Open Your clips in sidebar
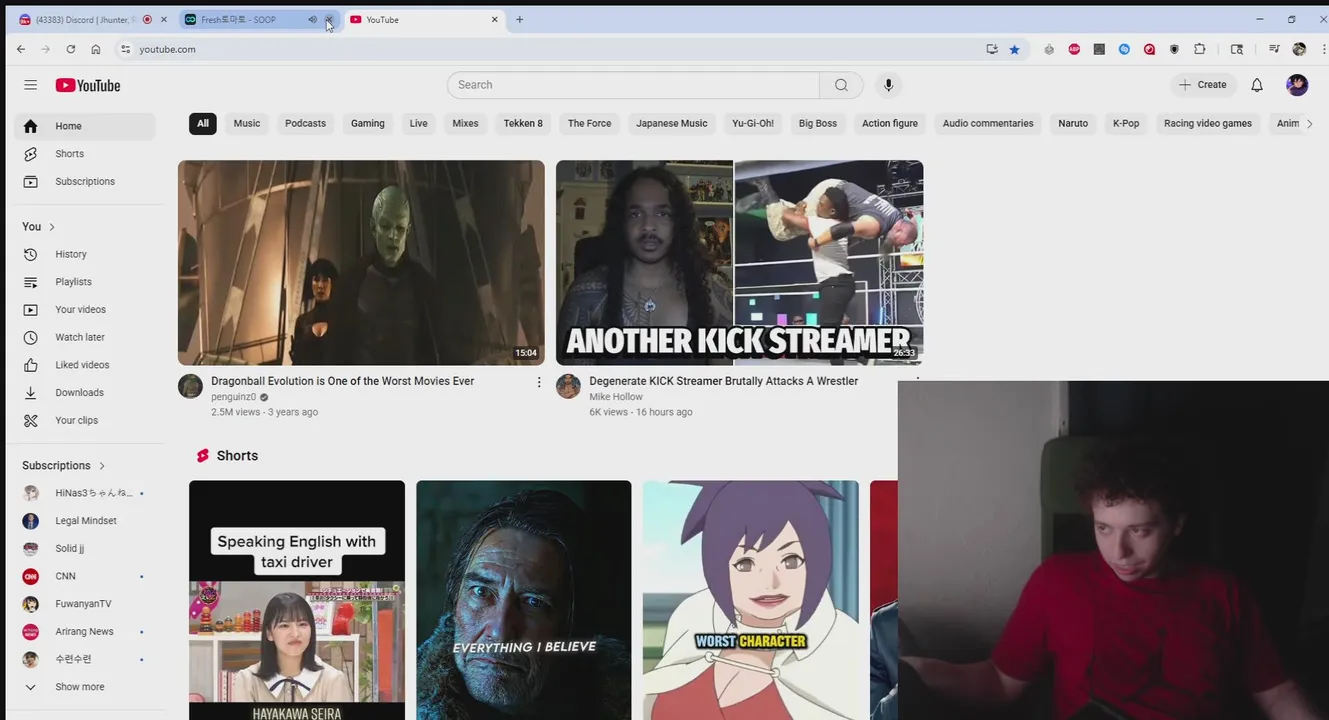The width and height of the screenshot is (1329, 720). pos(85,420)
